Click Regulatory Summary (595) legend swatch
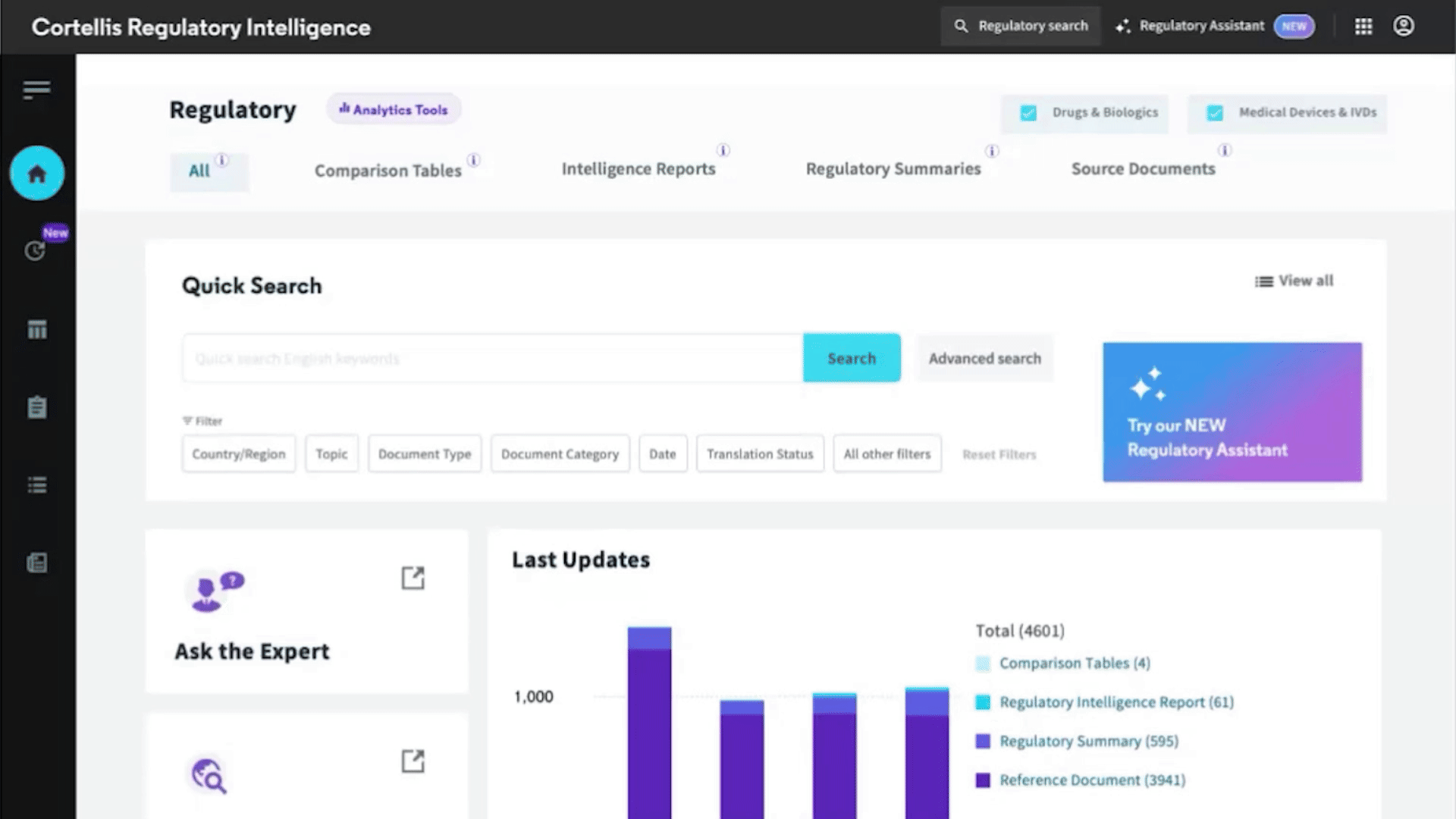Screen dimensions: 1456x819 click(983, 741)
